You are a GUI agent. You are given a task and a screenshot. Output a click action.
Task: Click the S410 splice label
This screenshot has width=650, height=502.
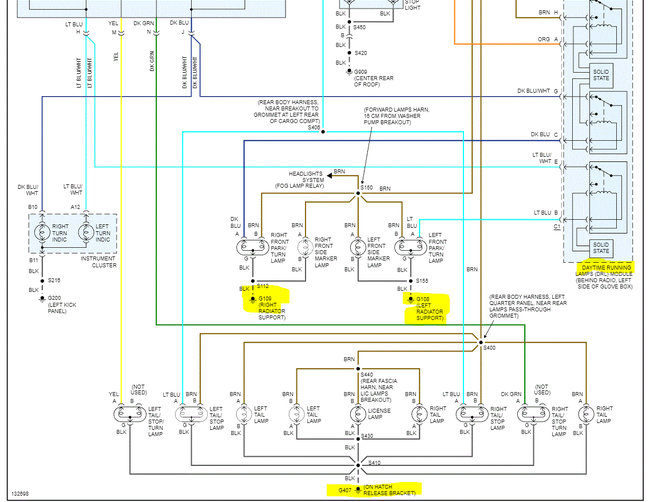[x=374, y=462]
